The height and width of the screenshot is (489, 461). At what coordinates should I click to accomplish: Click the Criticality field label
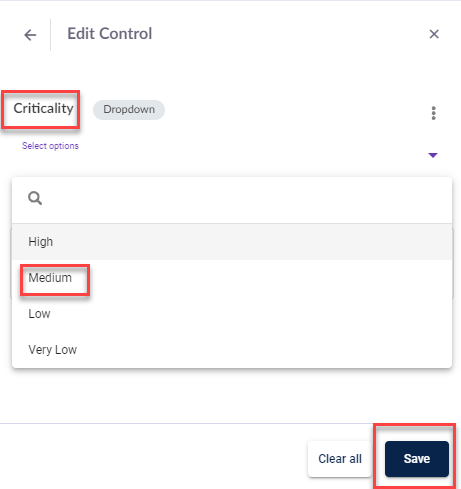click(x=43, y=108)
